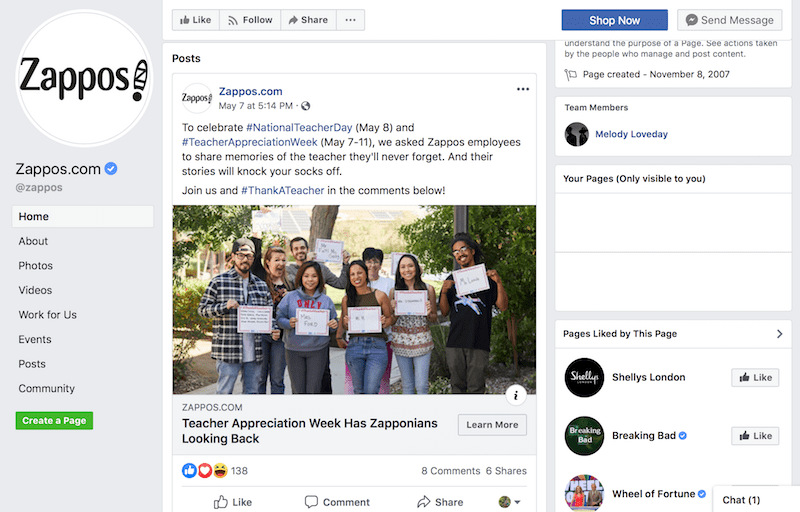The height and width of the screenshot is (512, 800).
Task: Open the Teacher Appreciation Week article title
Action: 310,431
